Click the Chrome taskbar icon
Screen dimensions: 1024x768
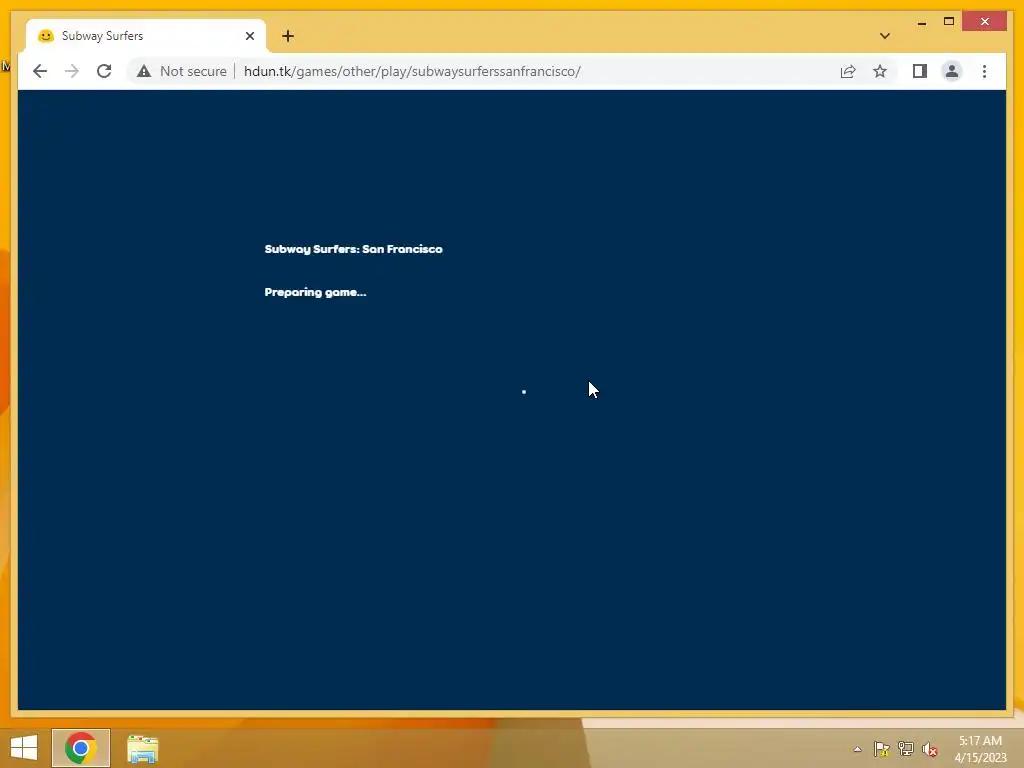pyautogui.click(x=81, y=748)
